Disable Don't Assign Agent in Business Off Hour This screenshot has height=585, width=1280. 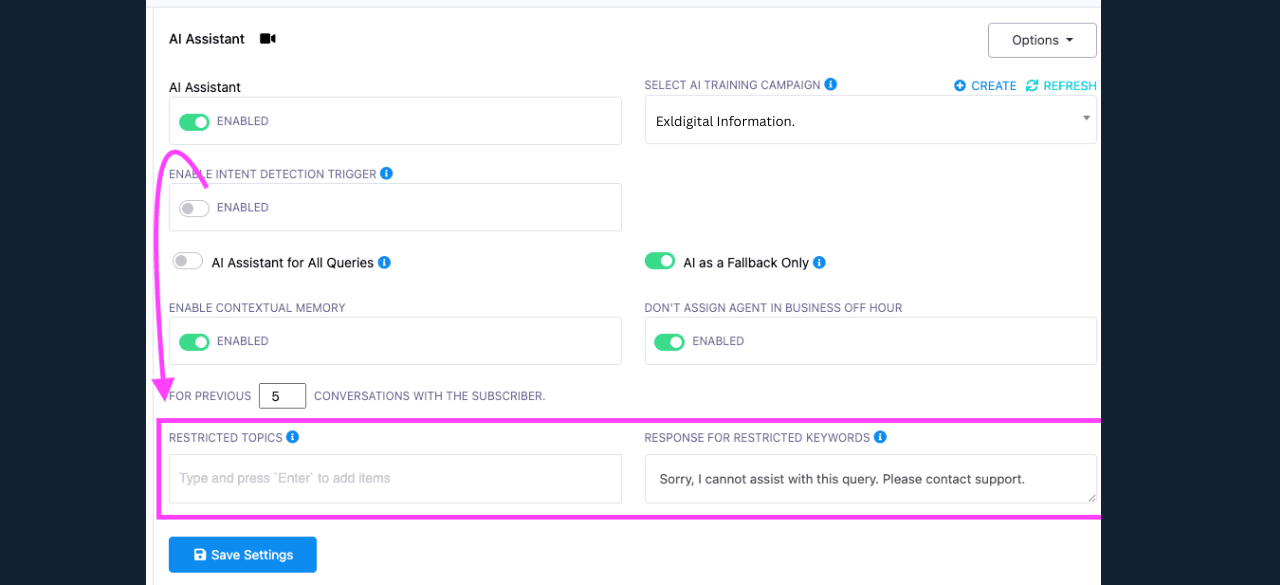point(669,342)
